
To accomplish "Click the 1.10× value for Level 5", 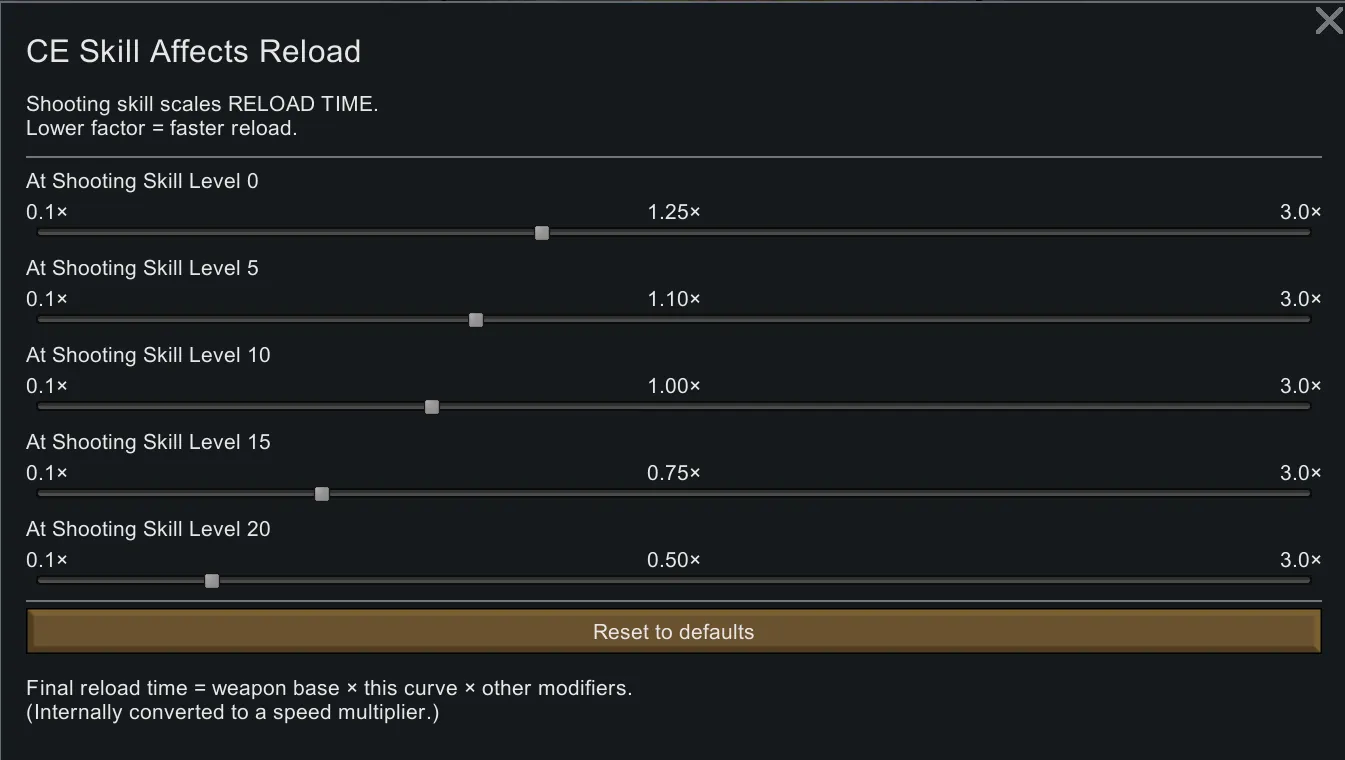I will [674, 299].
